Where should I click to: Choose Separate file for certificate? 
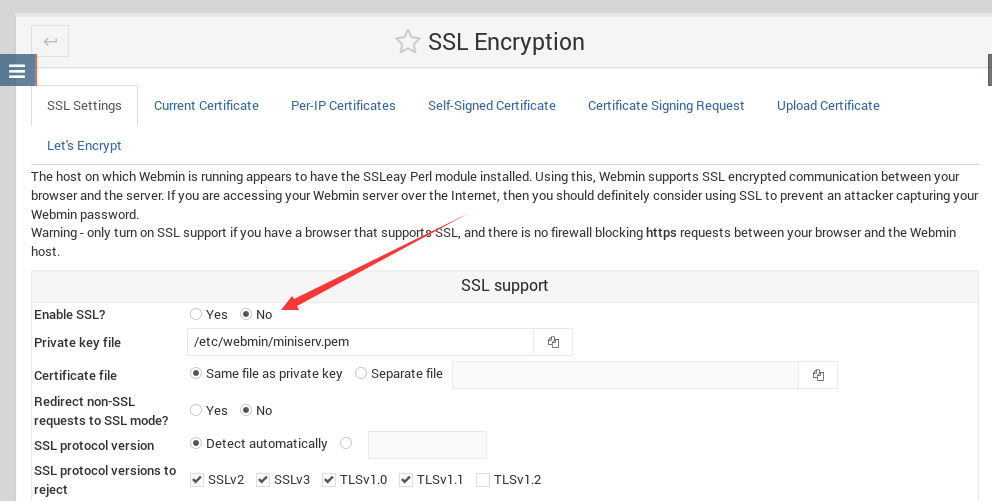click(361, 374)
